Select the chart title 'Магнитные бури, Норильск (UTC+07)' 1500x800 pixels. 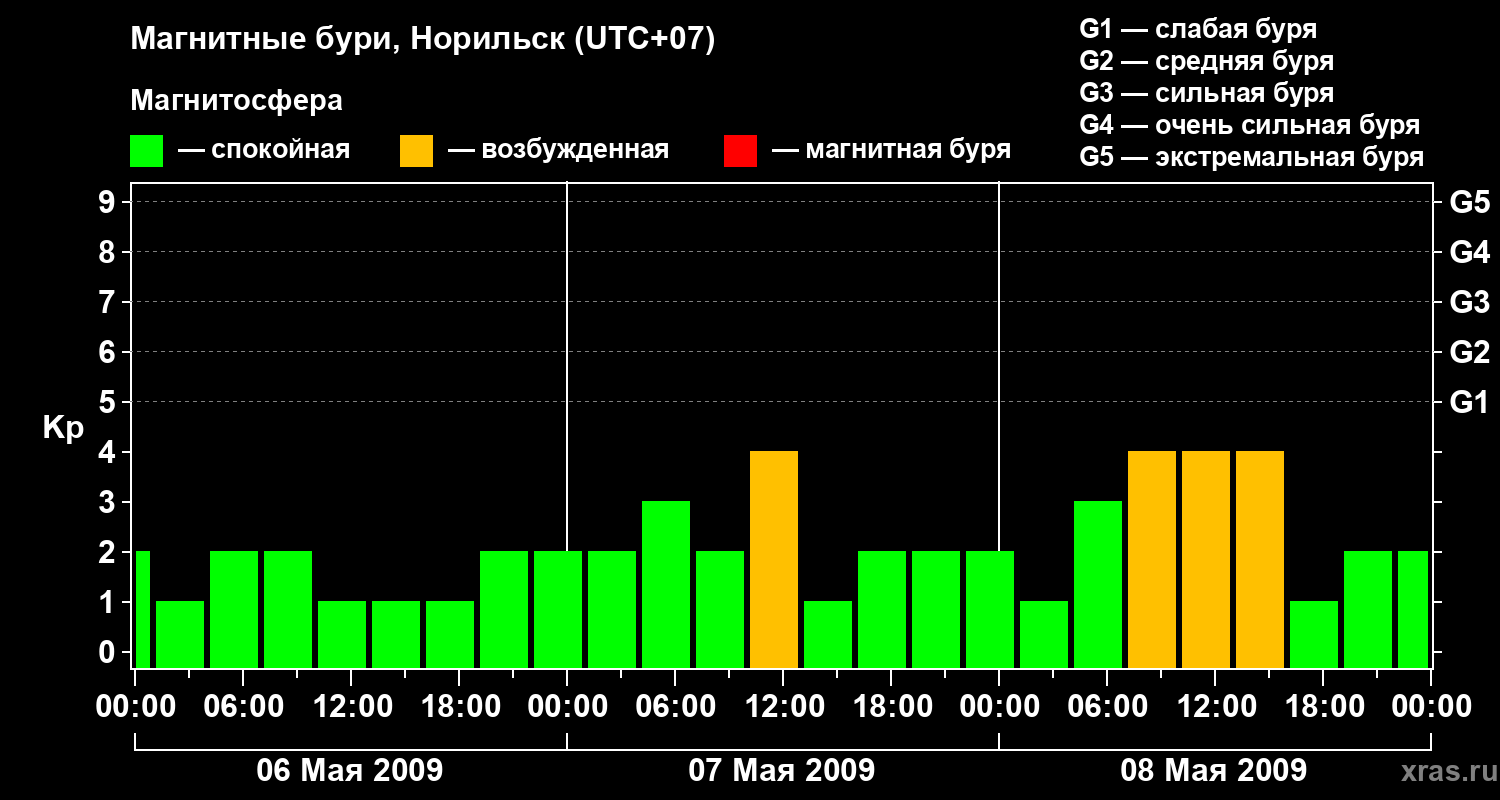point(423,40)
